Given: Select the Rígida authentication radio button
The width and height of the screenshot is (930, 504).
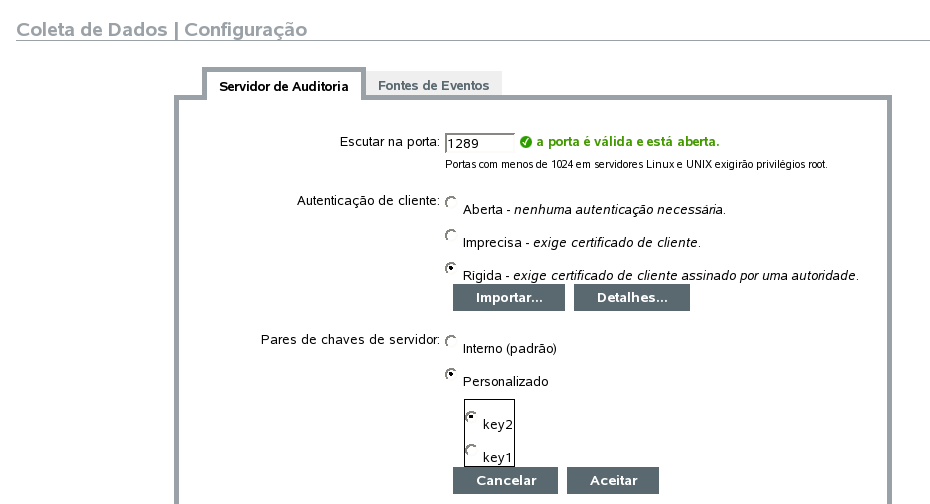Looking at the screenshot, I should (x=451, y=268).
